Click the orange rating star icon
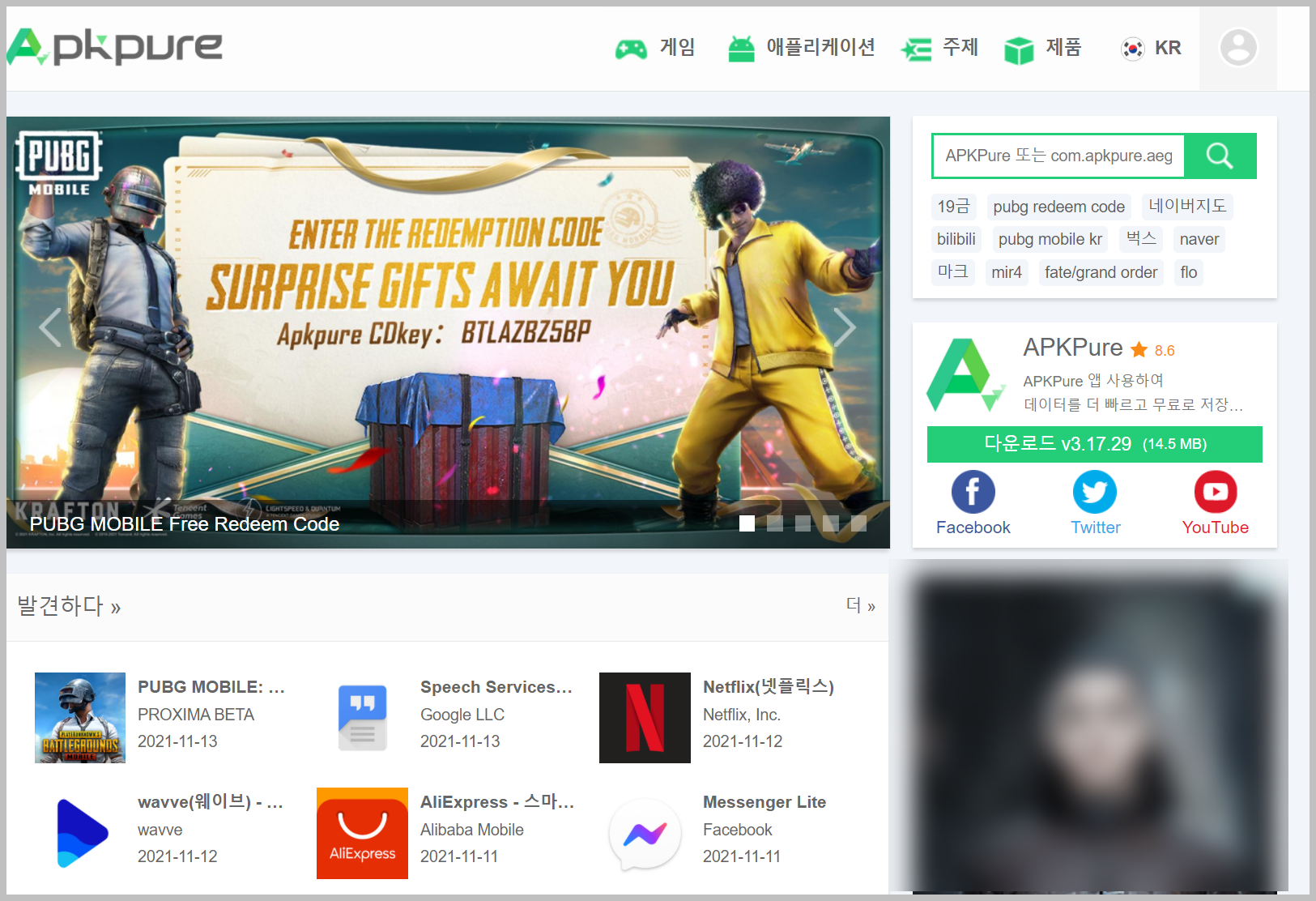This screenshot has width=1316, height=901. pyautogui.click(x=1139, y=350)
